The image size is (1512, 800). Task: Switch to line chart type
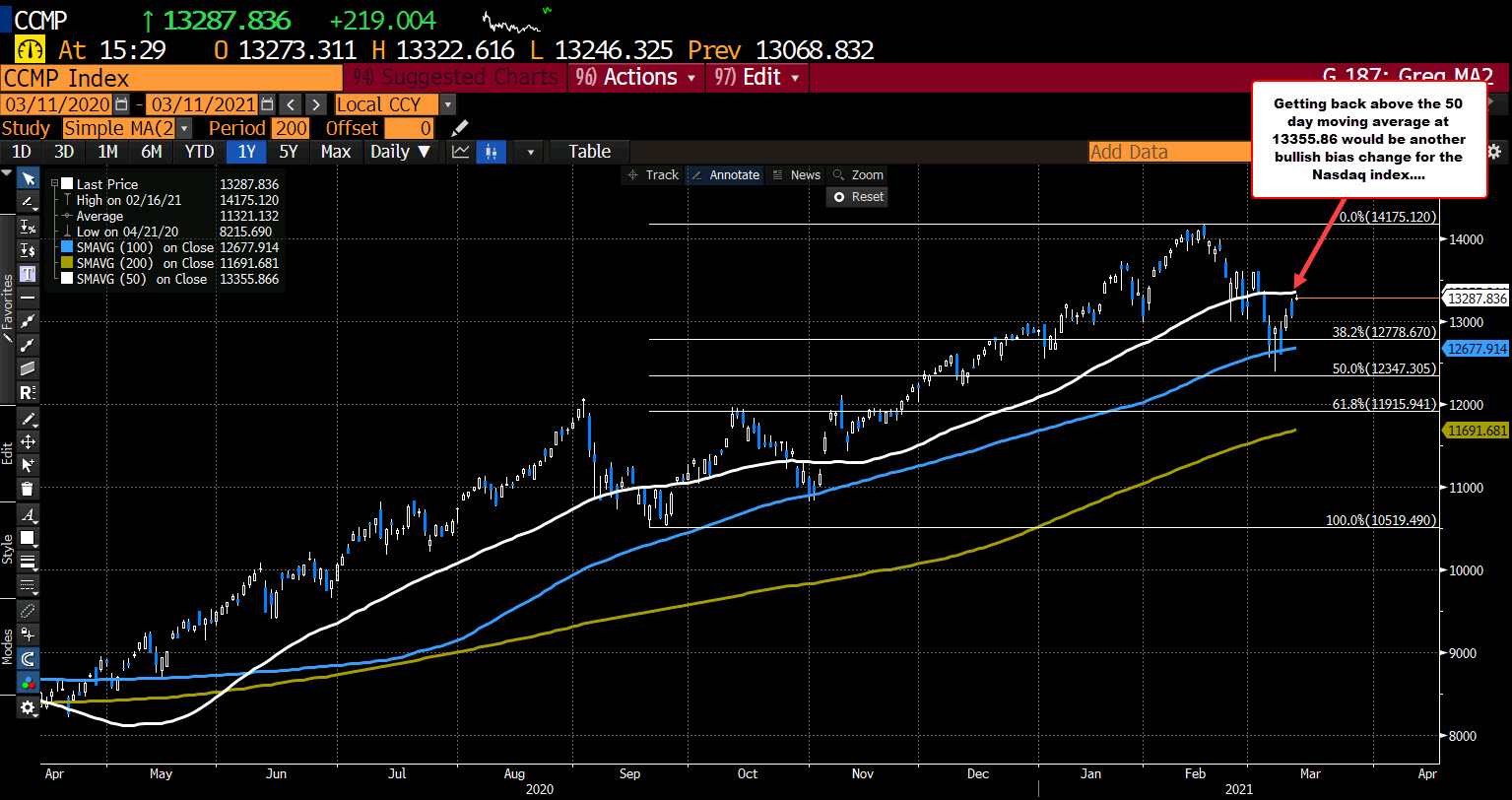pos(460,151)
